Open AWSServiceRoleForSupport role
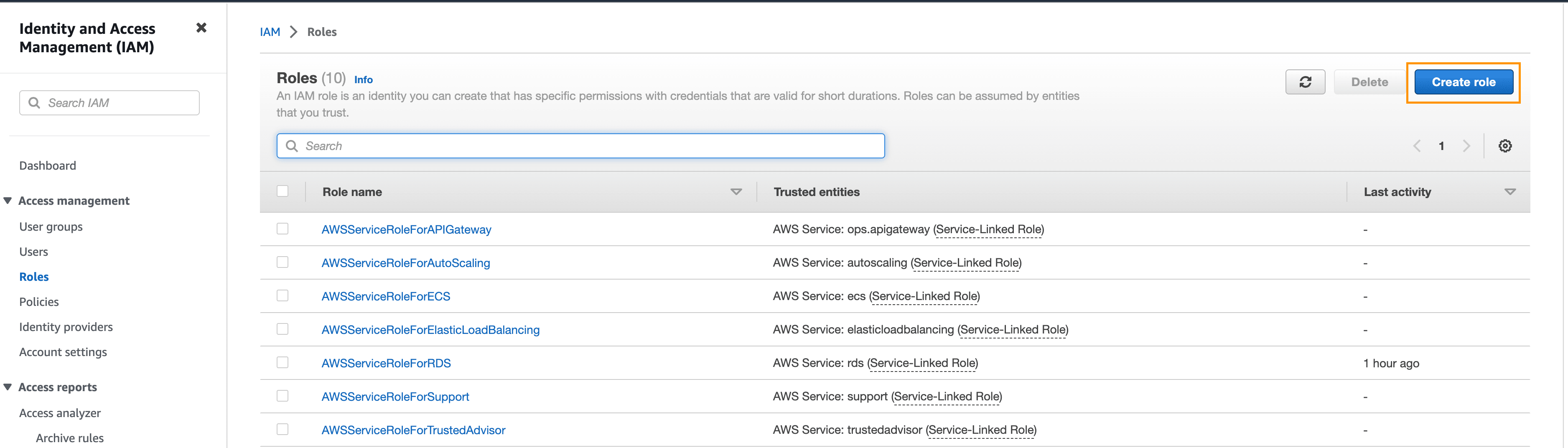The height and width of the screenshot is (448, 1568). click(395, 397)
